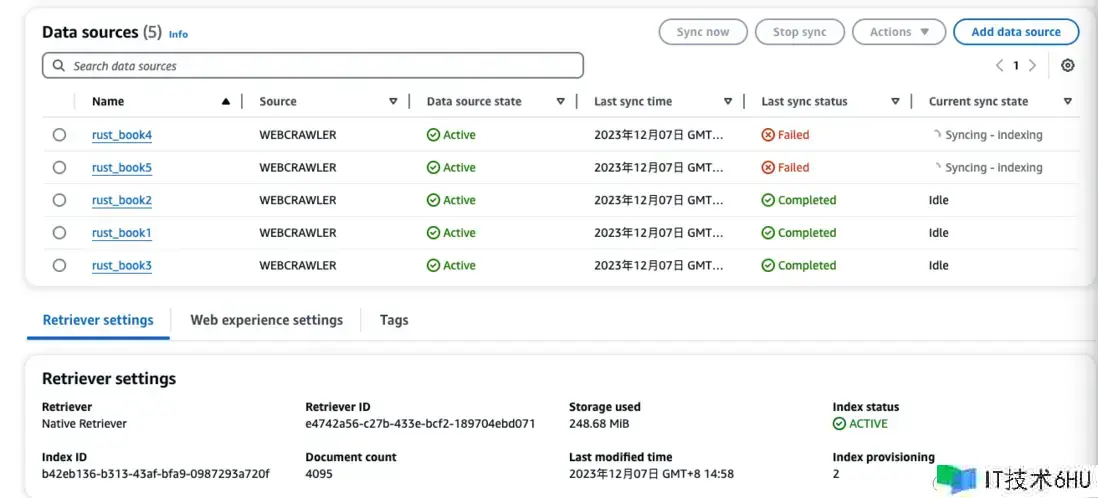The image size is (1098, 498).
Task: Click Failed status icon for rust_book5
Action: click(768, 167)
